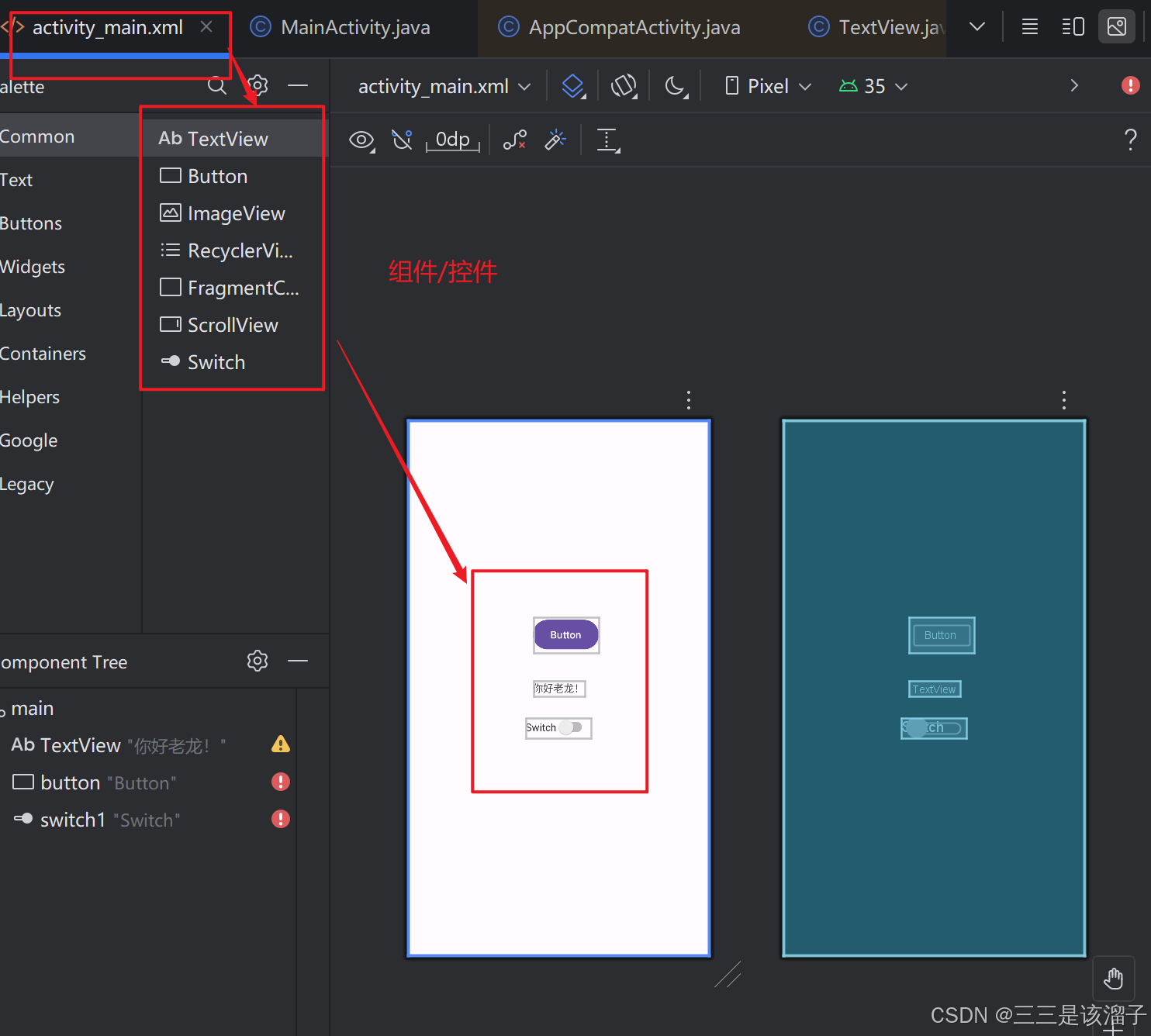1151x1036 pixels.
Task: Open the API level 35 dropdown
Action: [x=873, y=86]
